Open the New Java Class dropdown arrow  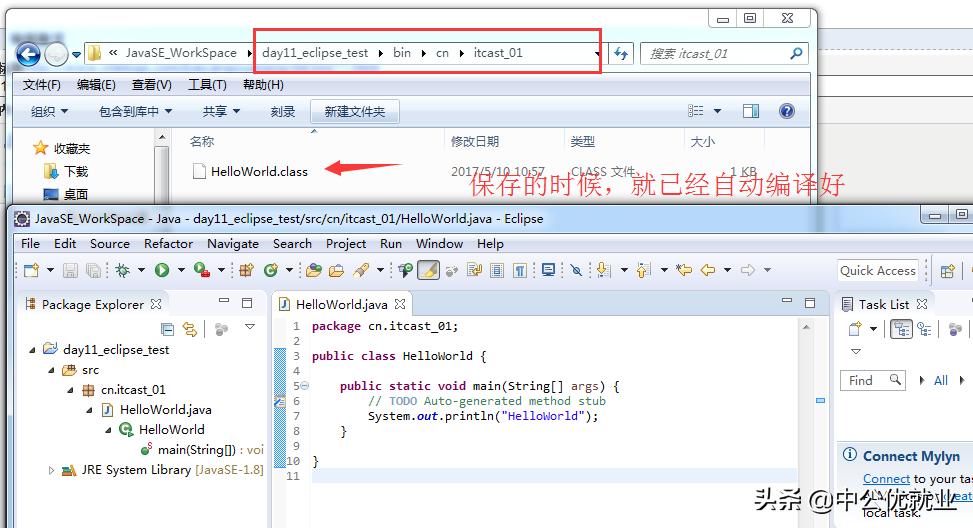(x=289, y=270)
